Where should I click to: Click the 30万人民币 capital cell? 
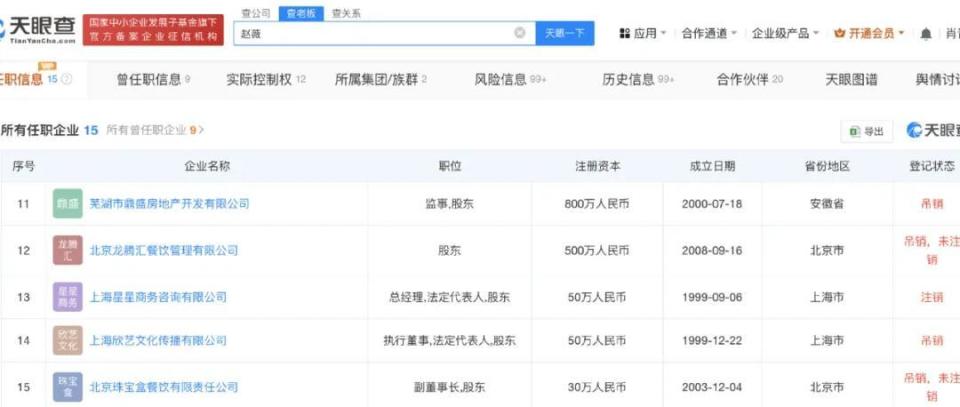(597, 387)
